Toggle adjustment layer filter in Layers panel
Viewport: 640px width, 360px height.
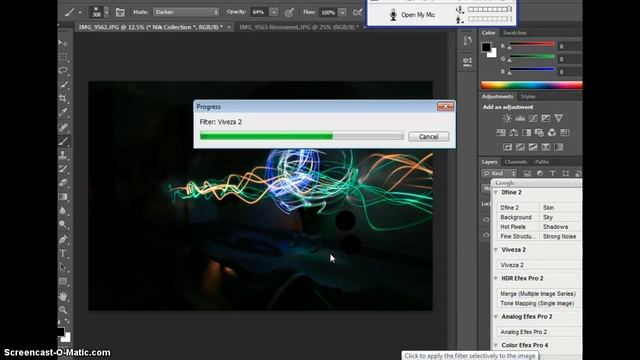pos(540,173)
